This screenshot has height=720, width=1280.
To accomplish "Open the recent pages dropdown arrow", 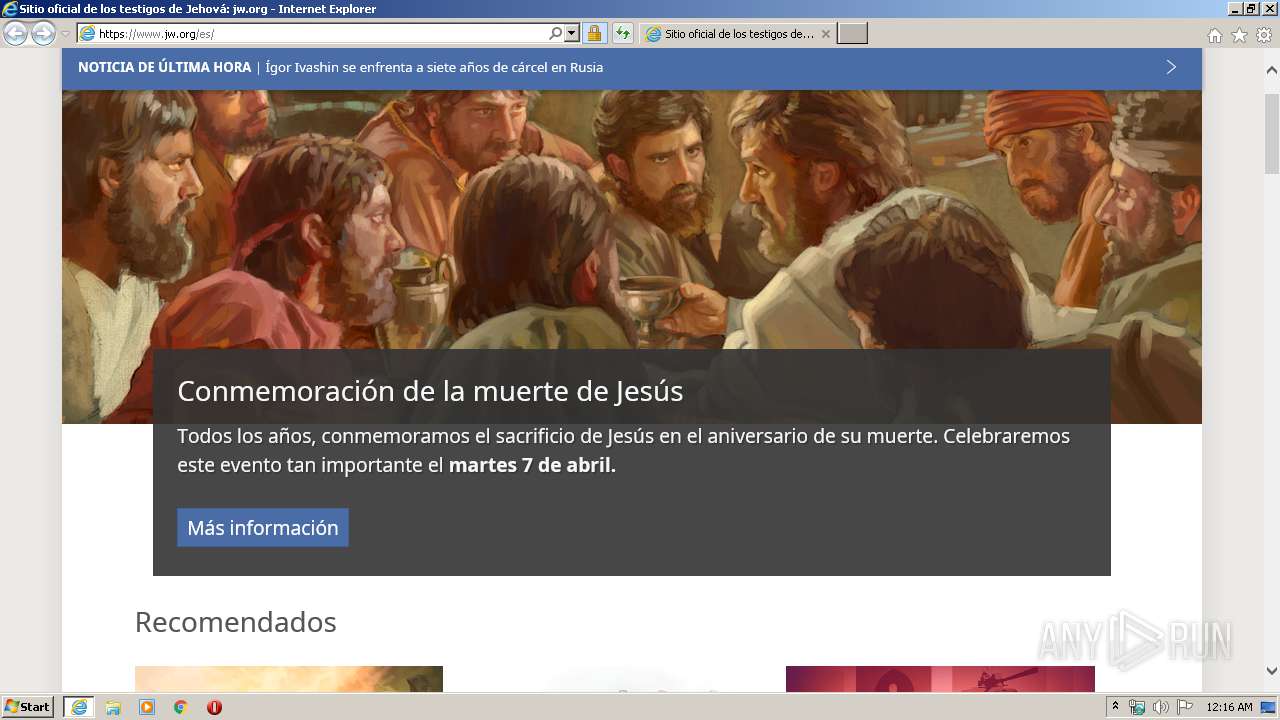I will (x=65, y=34).
